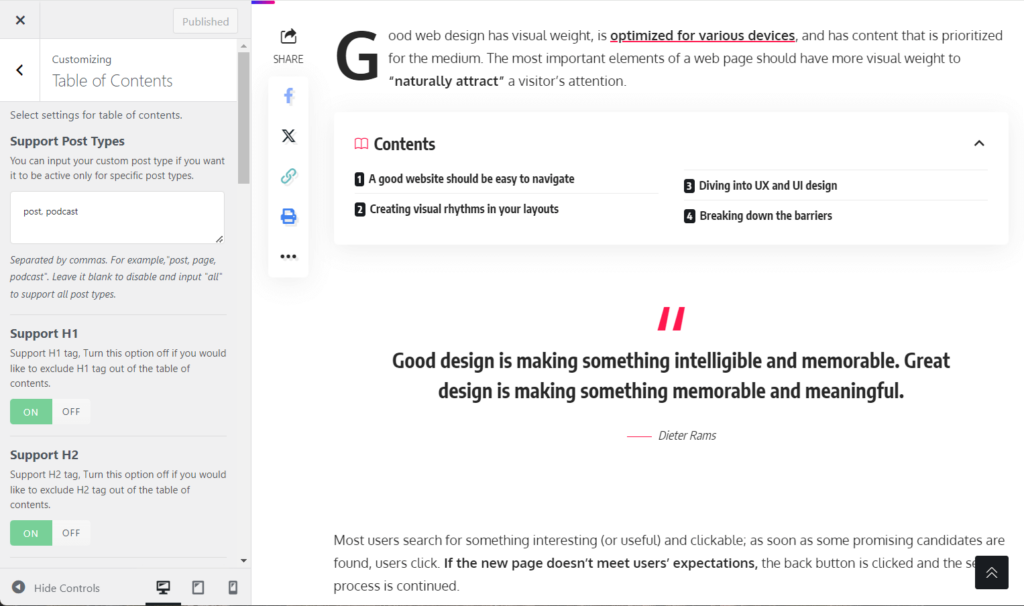Click the scroll up arrow in sidebar
1024x606 pixels.
click(244, 46)
